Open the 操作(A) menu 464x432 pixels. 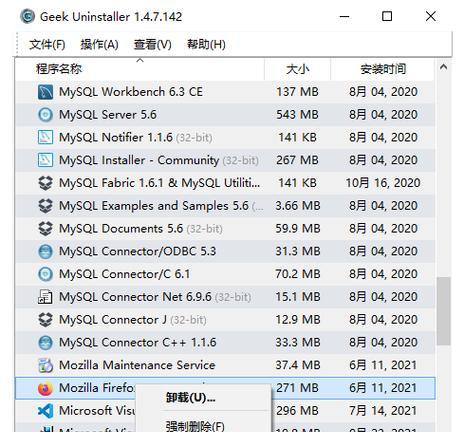100,44
